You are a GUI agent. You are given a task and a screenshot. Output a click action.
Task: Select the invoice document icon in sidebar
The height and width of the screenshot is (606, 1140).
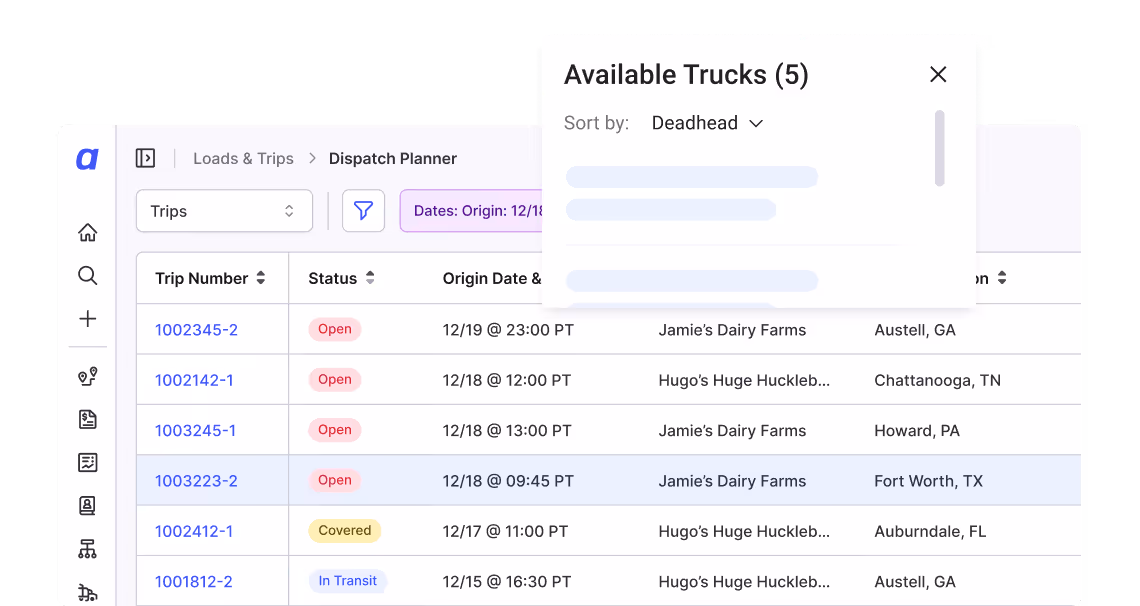click(x=88, y=419)
